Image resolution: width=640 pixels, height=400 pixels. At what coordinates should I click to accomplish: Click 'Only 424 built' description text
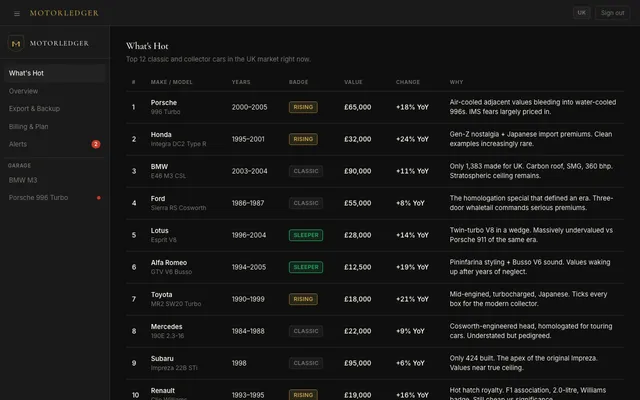(524, 363)
